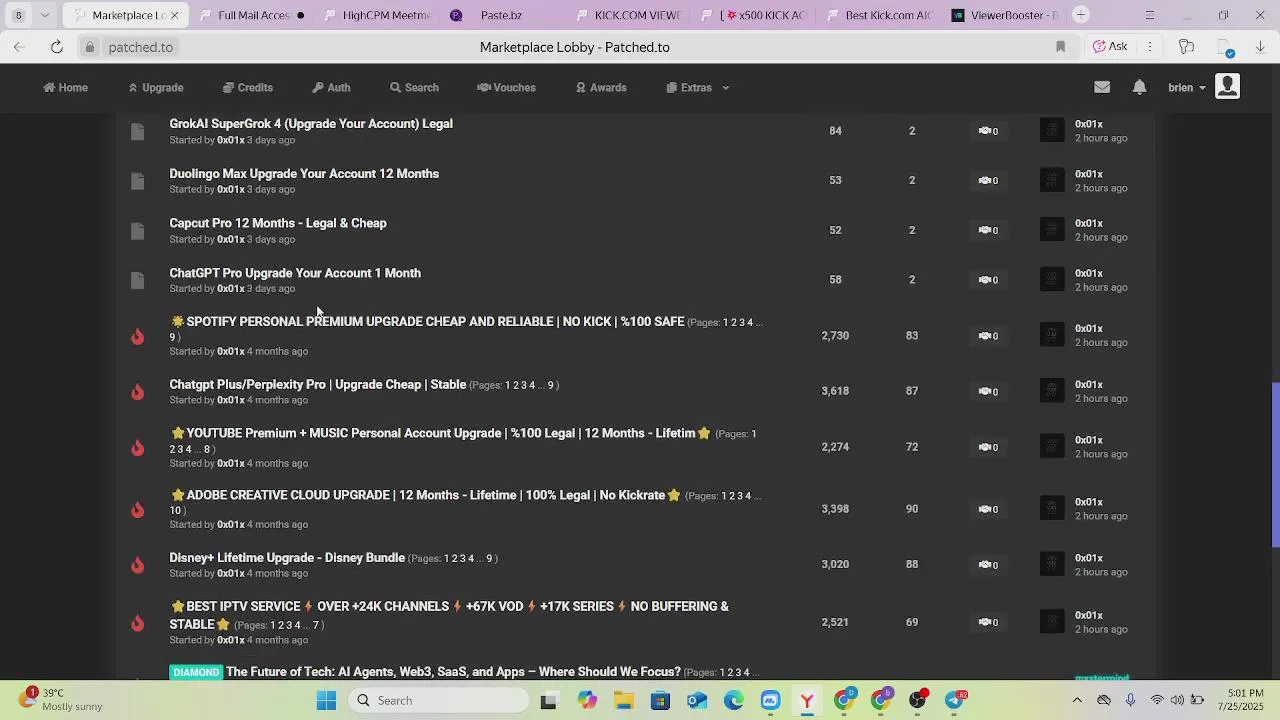The image size is (1280, 720).
Task: Go to page 9 of Chatgpt Plus thread
Action: point(550,385)
